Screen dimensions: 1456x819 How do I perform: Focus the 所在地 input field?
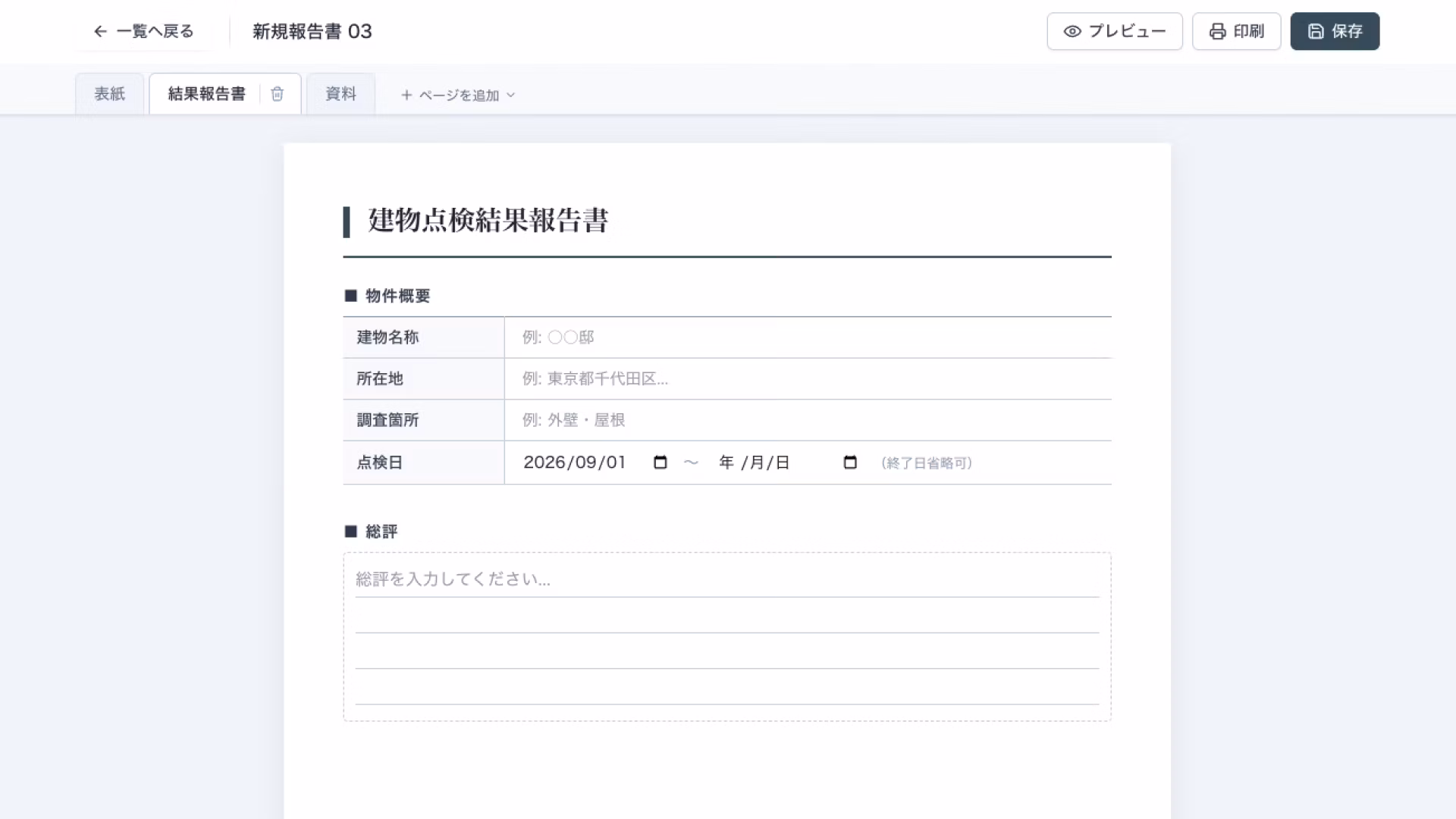808,379
